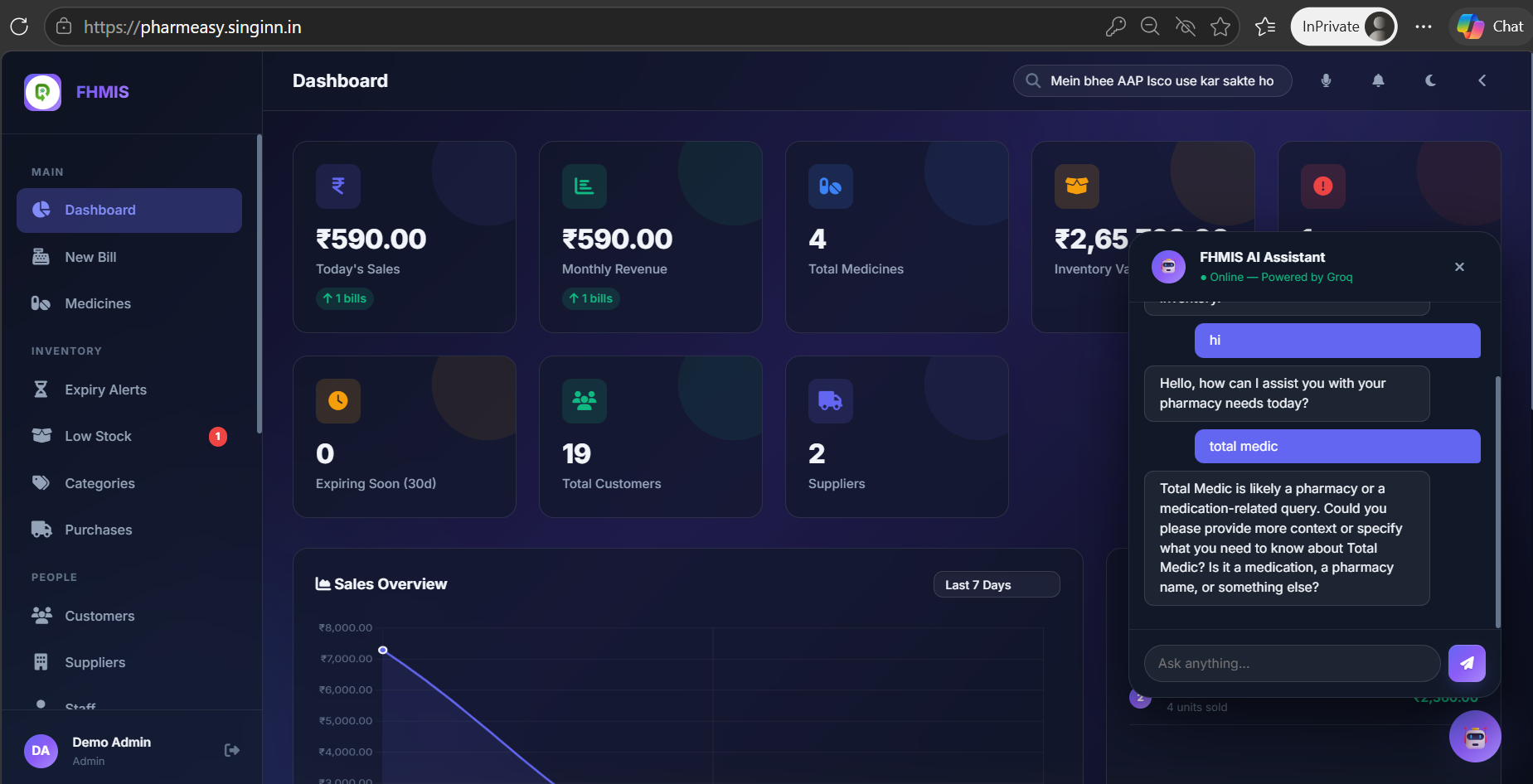Close the FHMIS AI Assistant panel

(1459, 267)
